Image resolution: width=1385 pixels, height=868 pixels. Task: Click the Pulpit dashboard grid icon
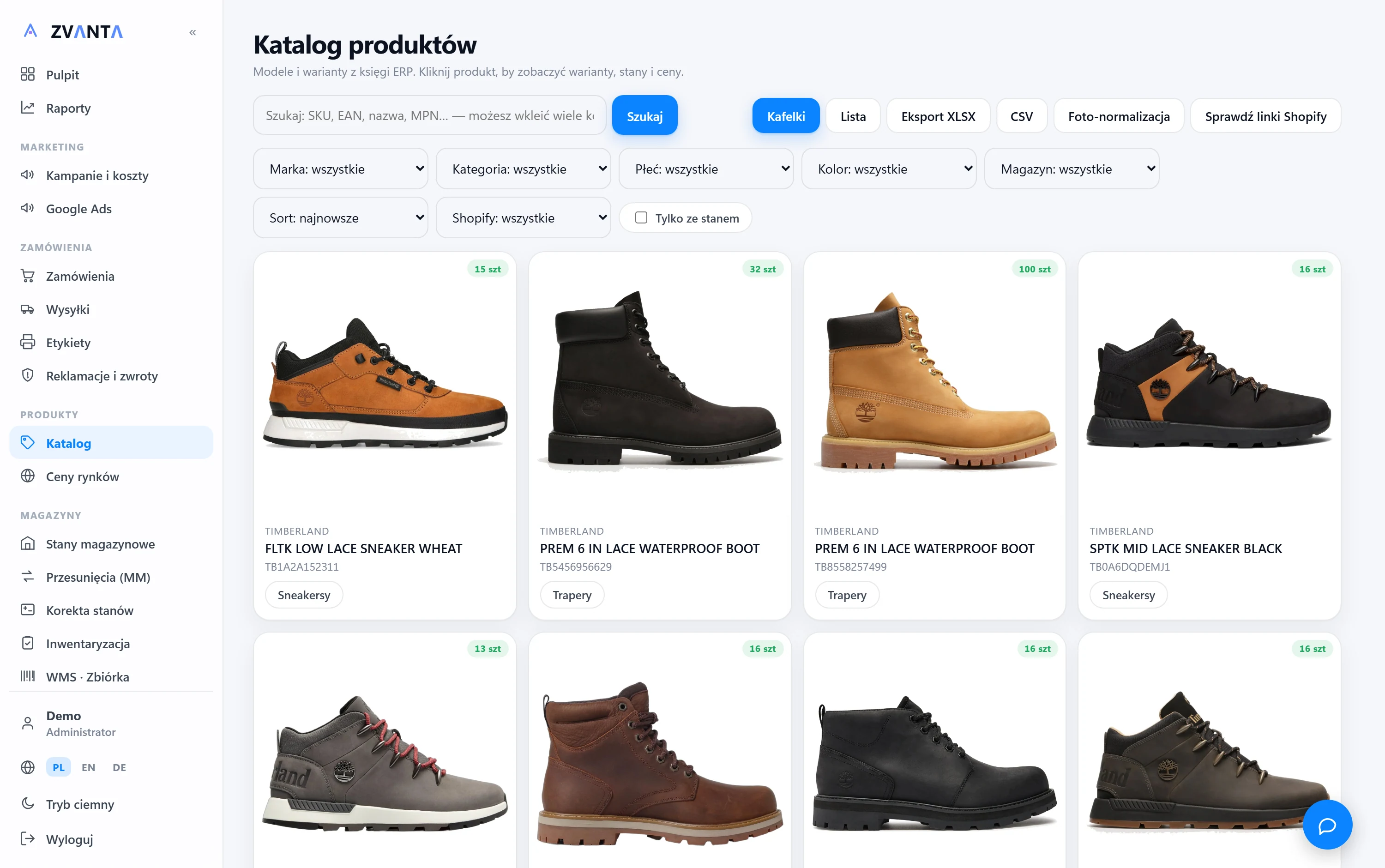[x=28, y=74]
